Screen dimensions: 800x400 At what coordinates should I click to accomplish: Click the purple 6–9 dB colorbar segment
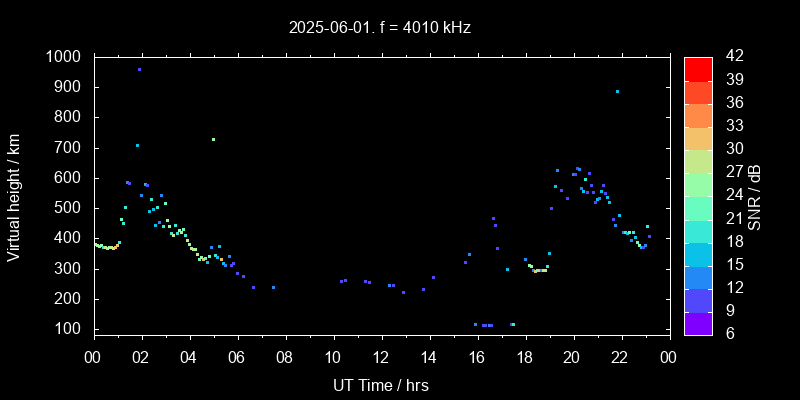[698, 322]
